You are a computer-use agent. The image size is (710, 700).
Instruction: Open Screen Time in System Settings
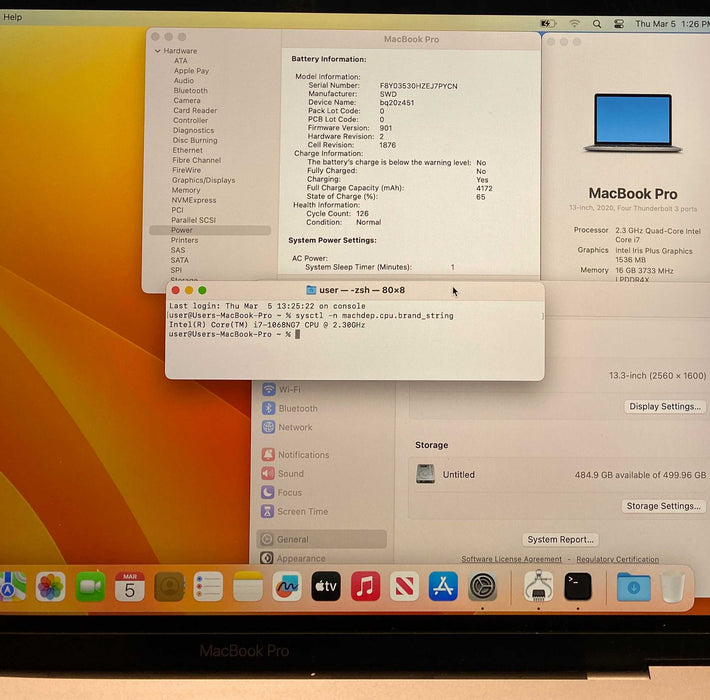[x=294, y=512]
